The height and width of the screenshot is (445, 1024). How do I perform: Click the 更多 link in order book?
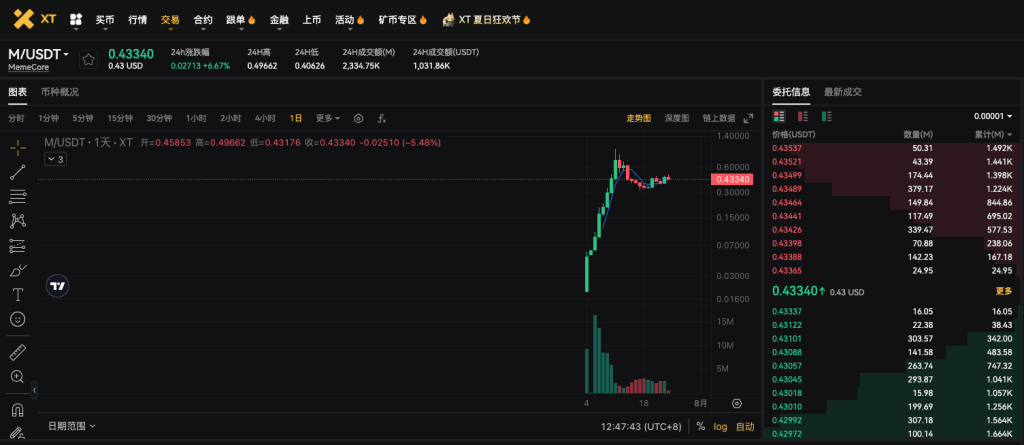(x=1004, y=291)
